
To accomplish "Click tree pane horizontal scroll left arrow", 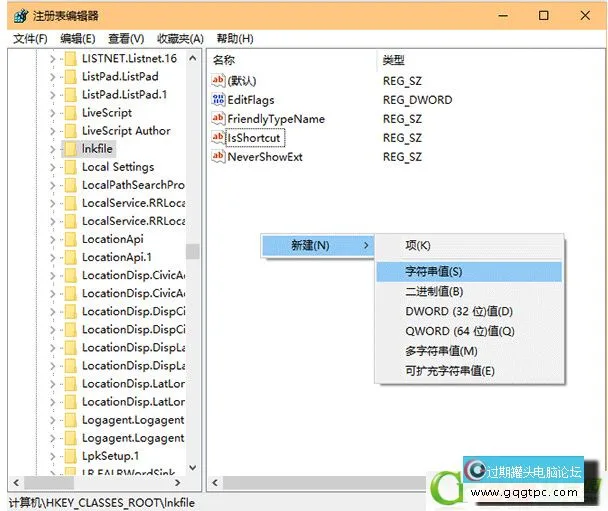I will coord(16,483).
